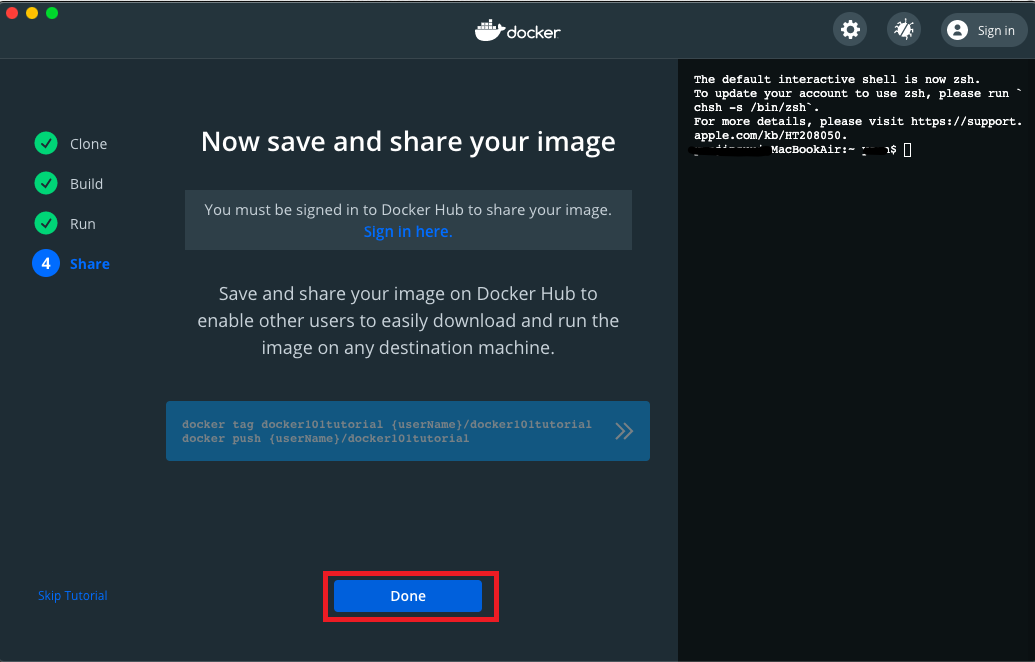Image resolution: width=1035 pixels, height=662 pixels.
Task: Go to the Run tutorial step
Action: 83,224
